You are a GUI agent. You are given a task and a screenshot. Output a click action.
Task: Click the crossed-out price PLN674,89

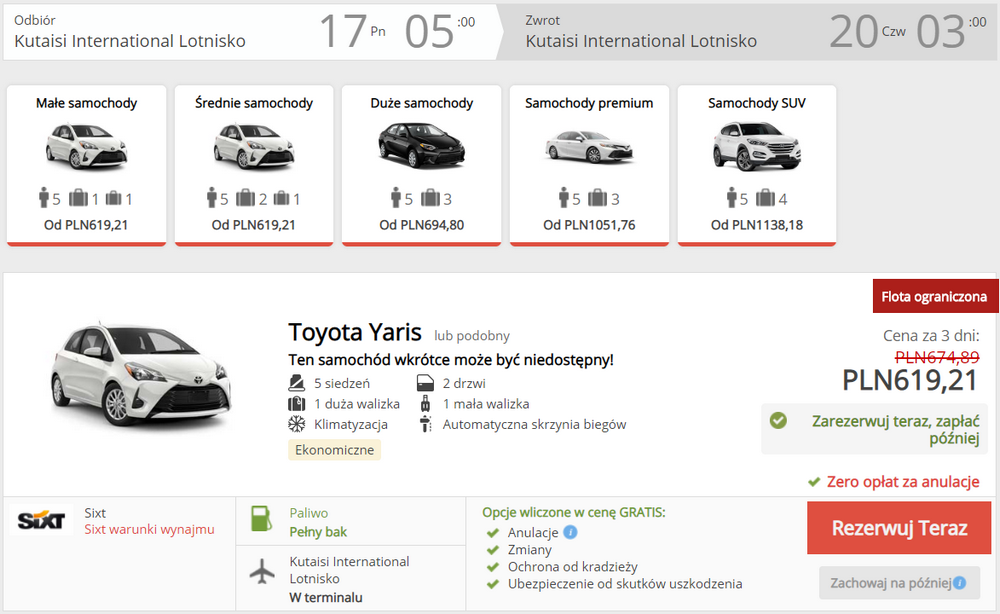(937, 357)
